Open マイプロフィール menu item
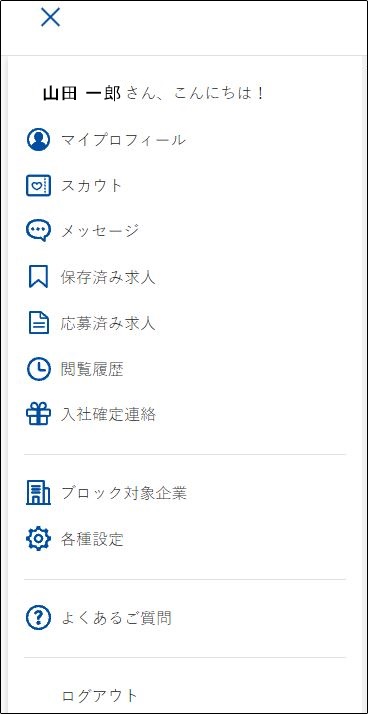This screenshot has height=714, width=368. coord(123,140)
